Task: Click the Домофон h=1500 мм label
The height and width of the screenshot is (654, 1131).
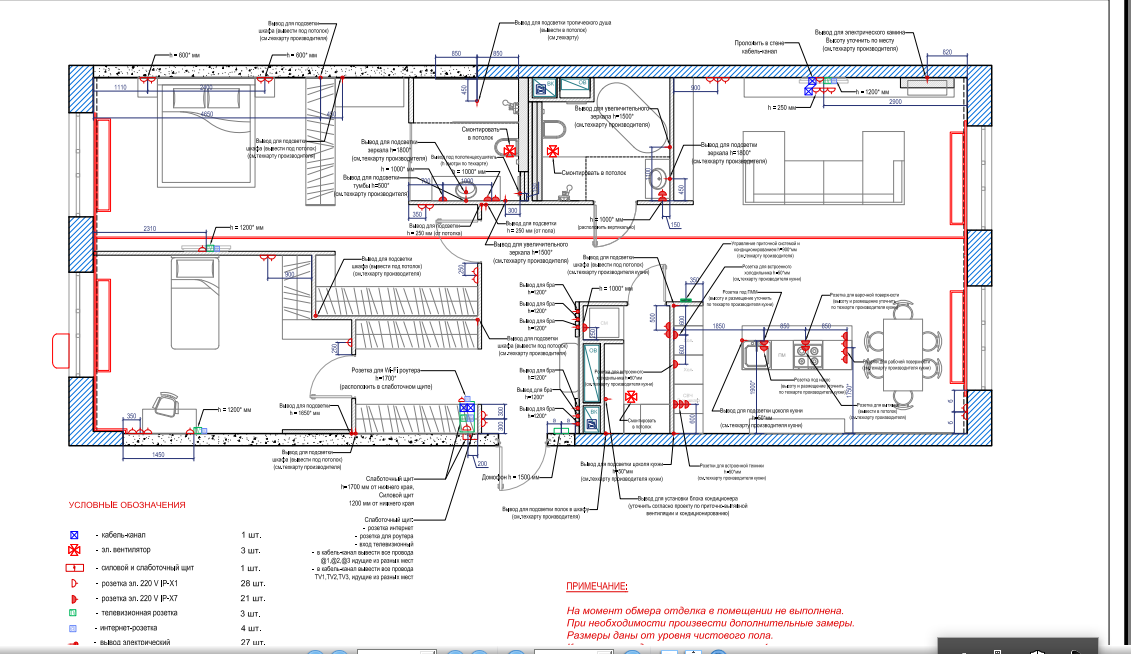Action: (x=515, y=477)
